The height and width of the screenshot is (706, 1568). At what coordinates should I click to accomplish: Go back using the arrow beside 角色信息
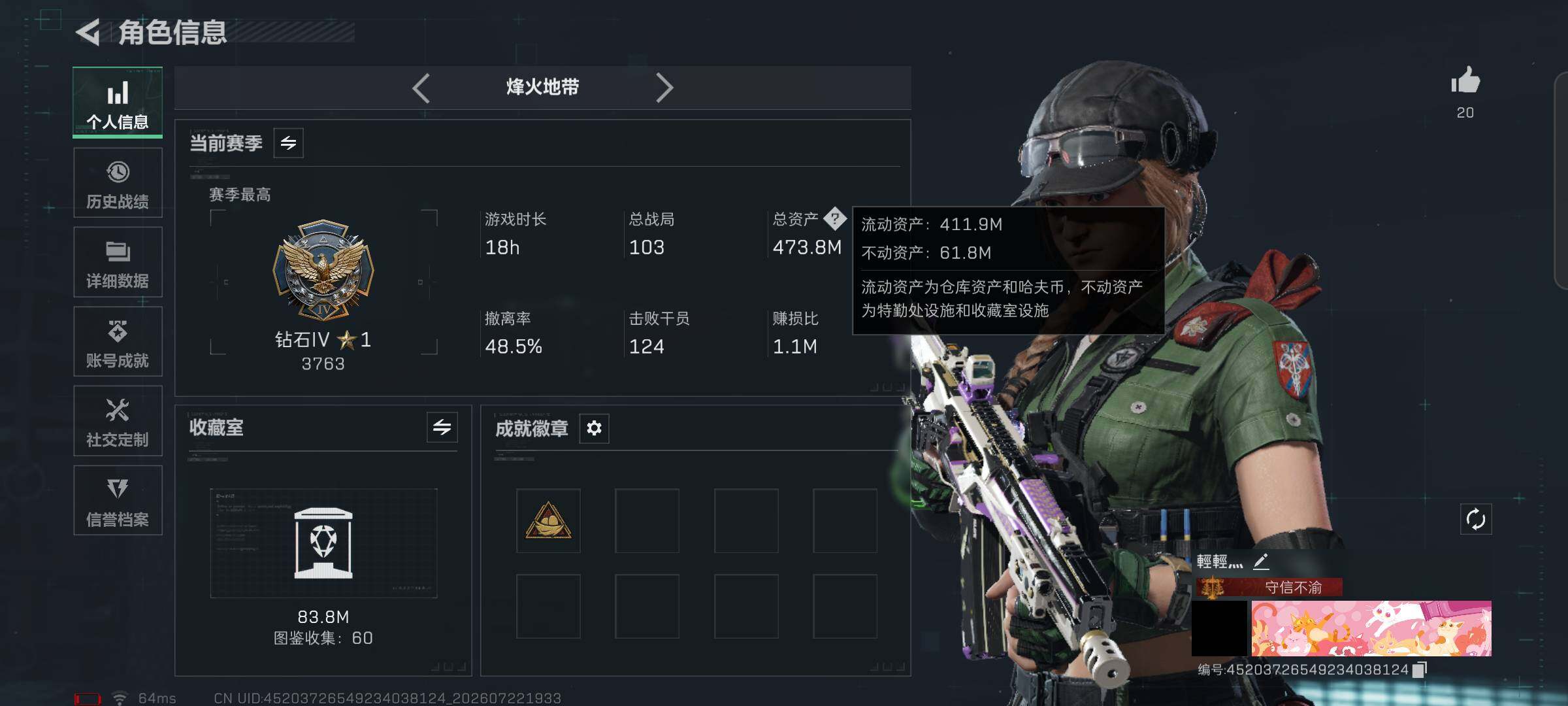[88, 32]
